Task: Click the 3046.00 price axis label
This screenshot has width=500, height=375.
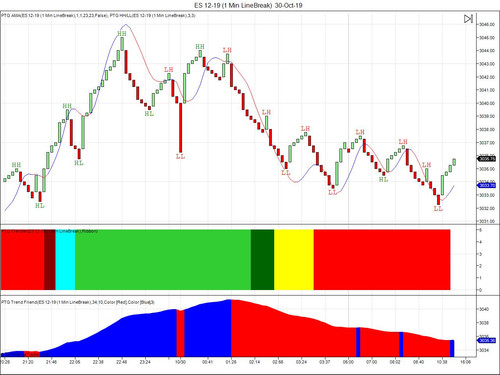Action: 487,25
